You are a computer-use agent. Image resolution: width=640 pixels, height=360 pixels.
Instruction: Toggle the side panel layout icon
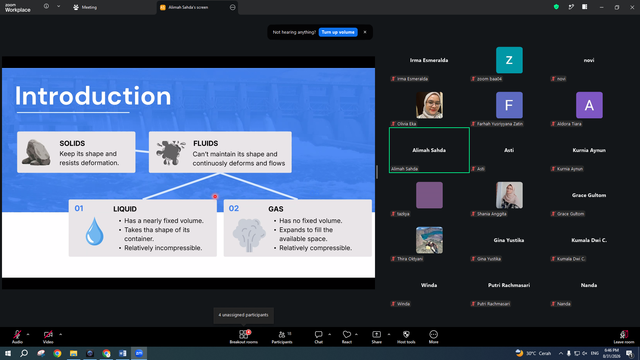585,7
